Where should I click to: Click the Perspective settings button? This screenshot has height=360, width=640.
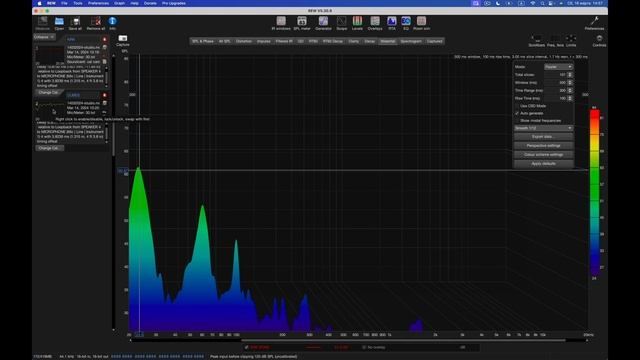543,146
